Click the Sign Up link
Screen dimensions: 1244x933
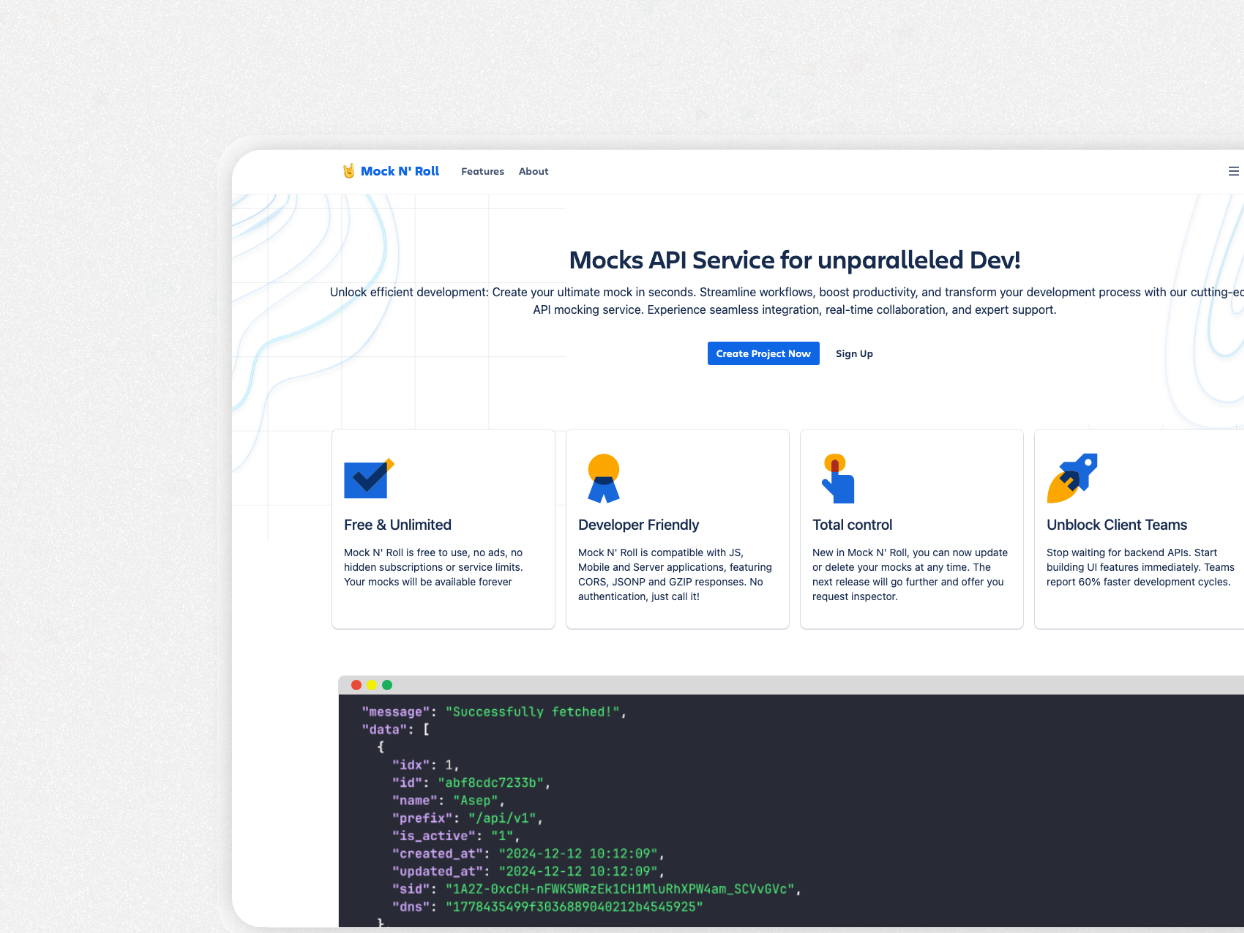tap(854, 354)
